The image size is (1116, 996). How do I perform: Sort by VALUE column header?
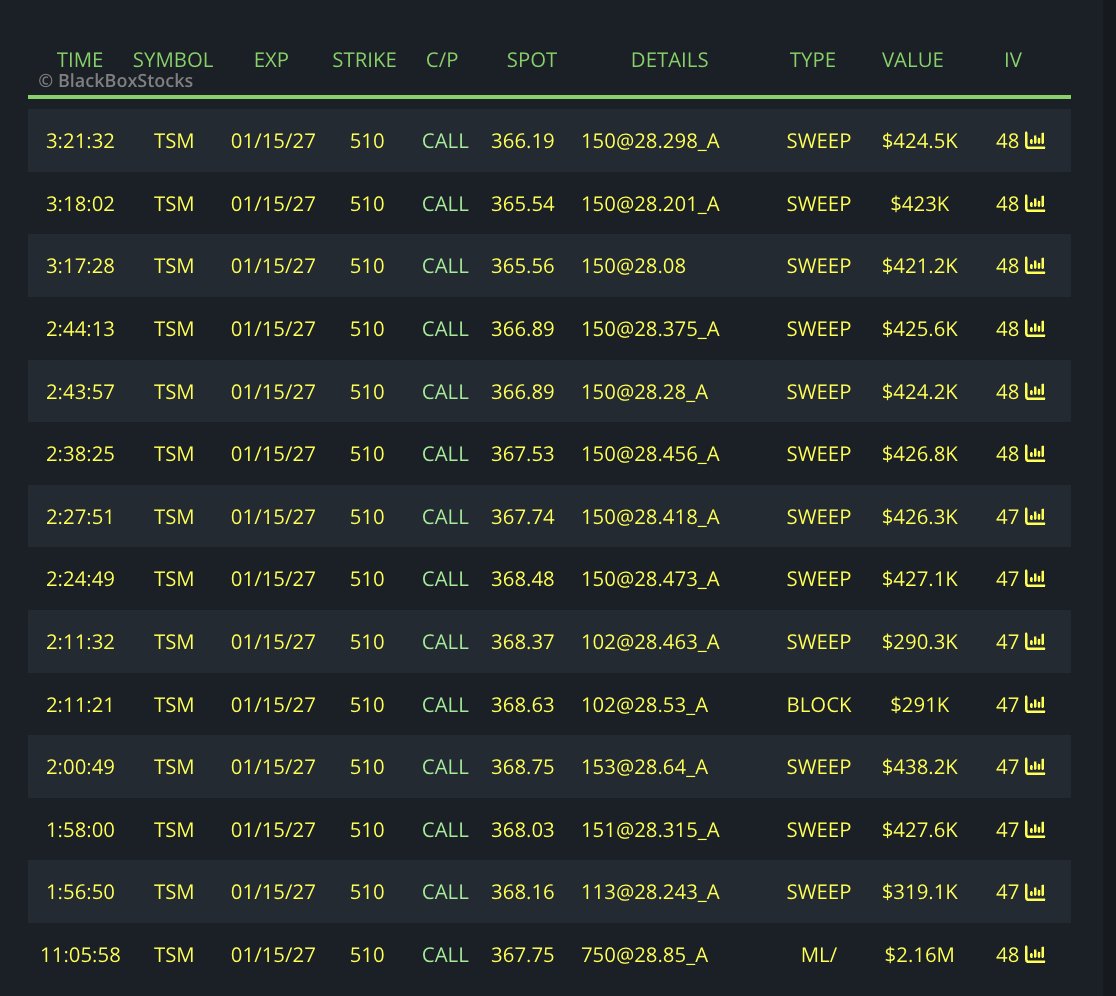coord(912,60)
